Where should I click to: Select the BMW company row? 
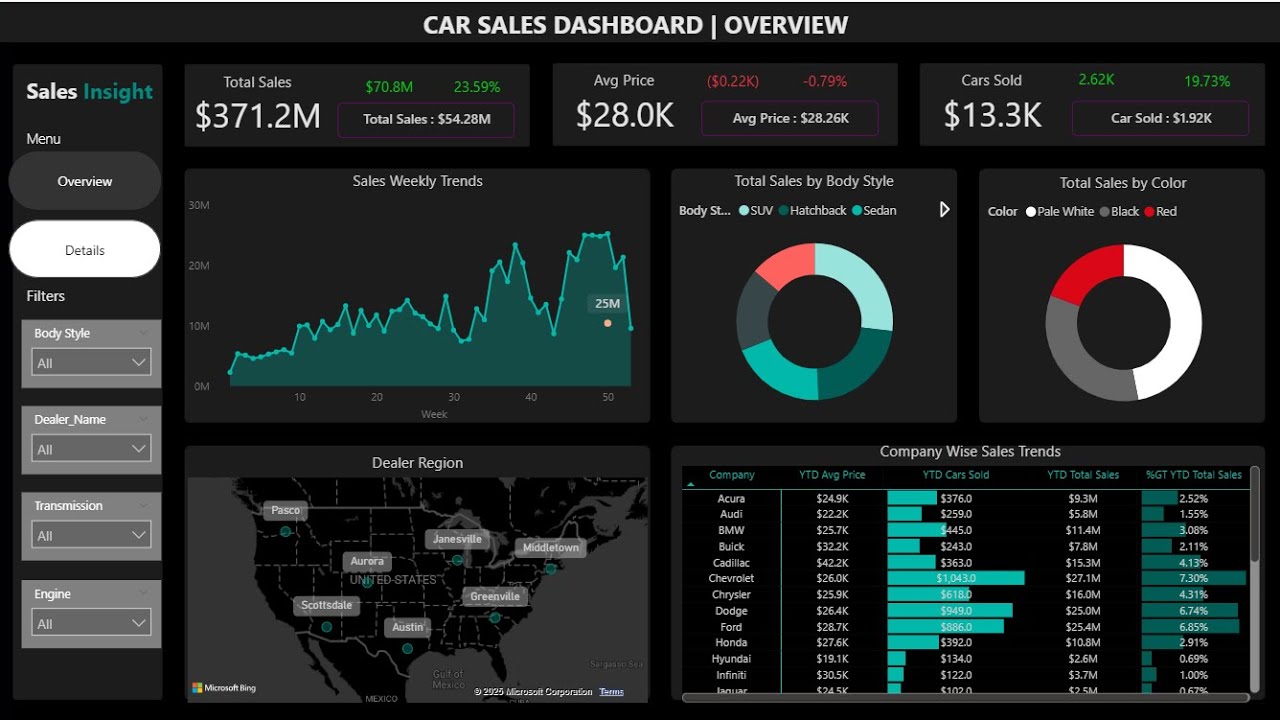pos(965,530)
